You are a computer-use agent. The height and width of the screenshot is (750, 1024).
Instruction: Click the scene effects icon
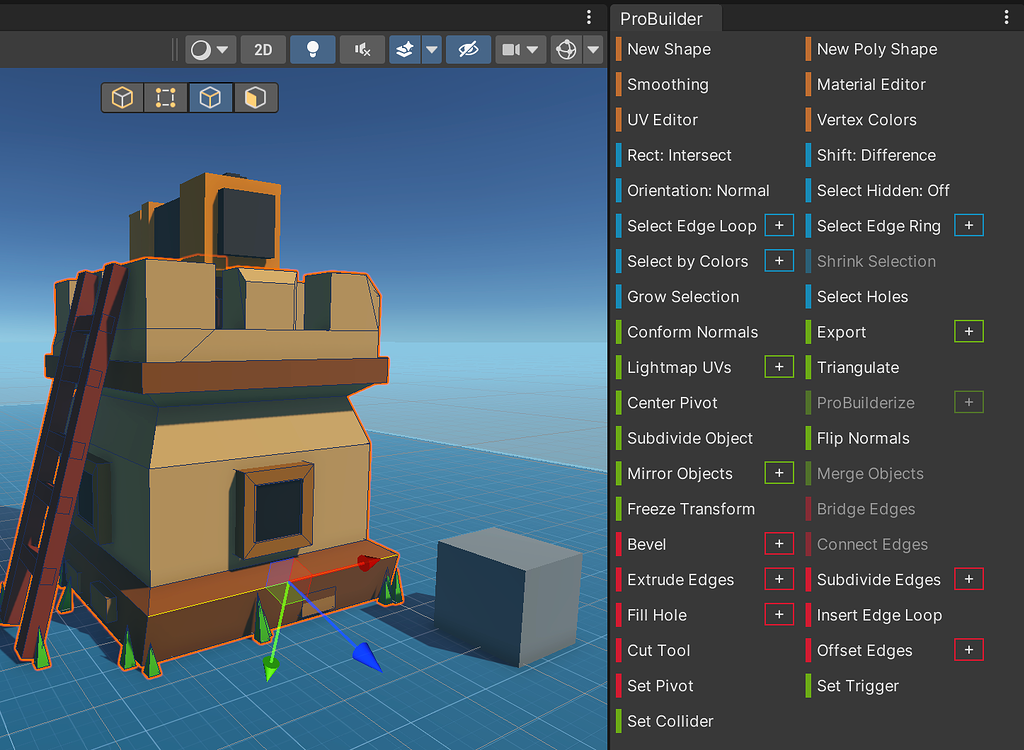click(404, 49)
